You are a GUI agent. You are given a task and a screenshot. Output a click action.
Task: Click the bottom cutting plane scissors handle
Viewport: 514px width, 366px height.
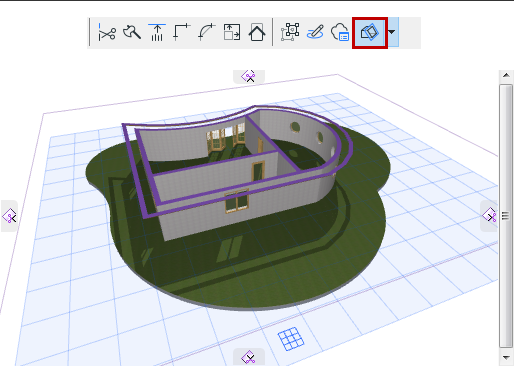coord(249,357)
